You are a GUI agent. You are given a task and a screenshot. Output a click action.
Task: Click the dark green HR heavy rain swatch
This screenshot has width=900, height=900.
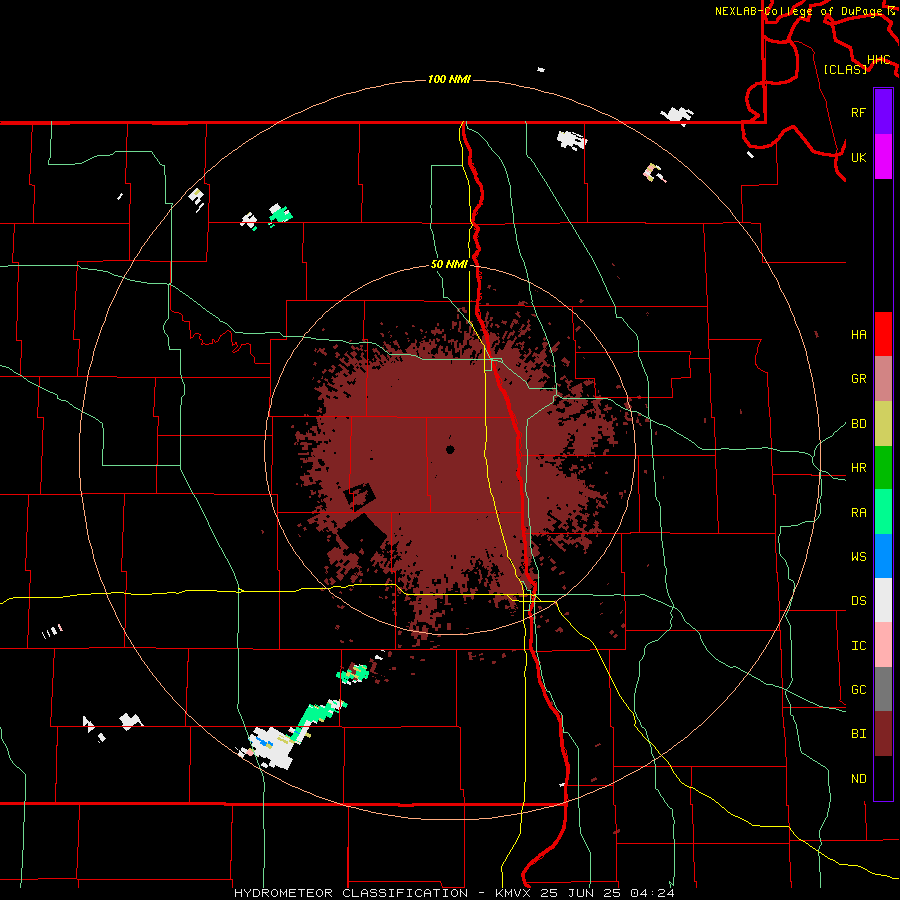click(x=883, y=467)
